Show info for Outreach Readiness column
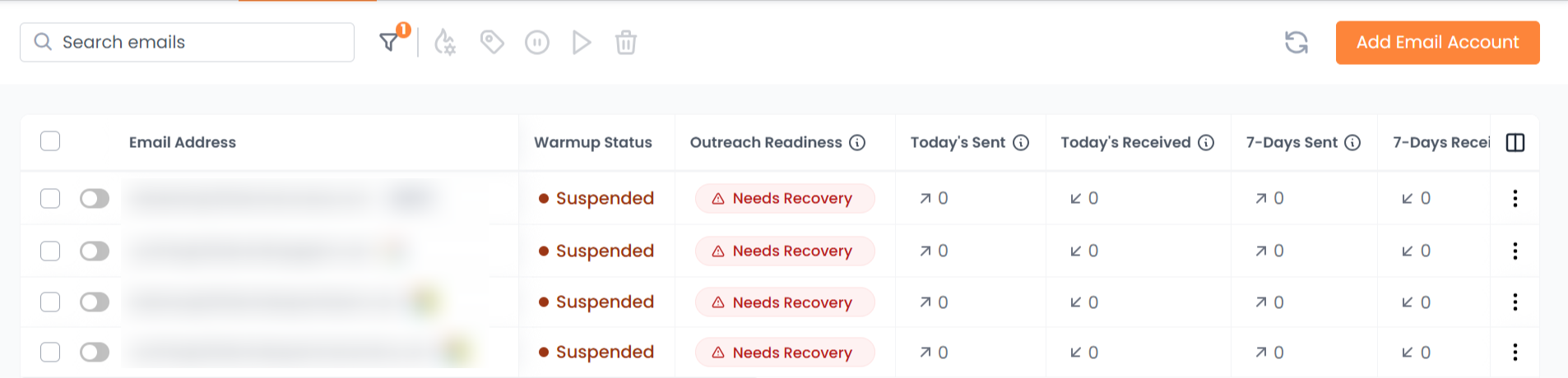 coord(857,143)
